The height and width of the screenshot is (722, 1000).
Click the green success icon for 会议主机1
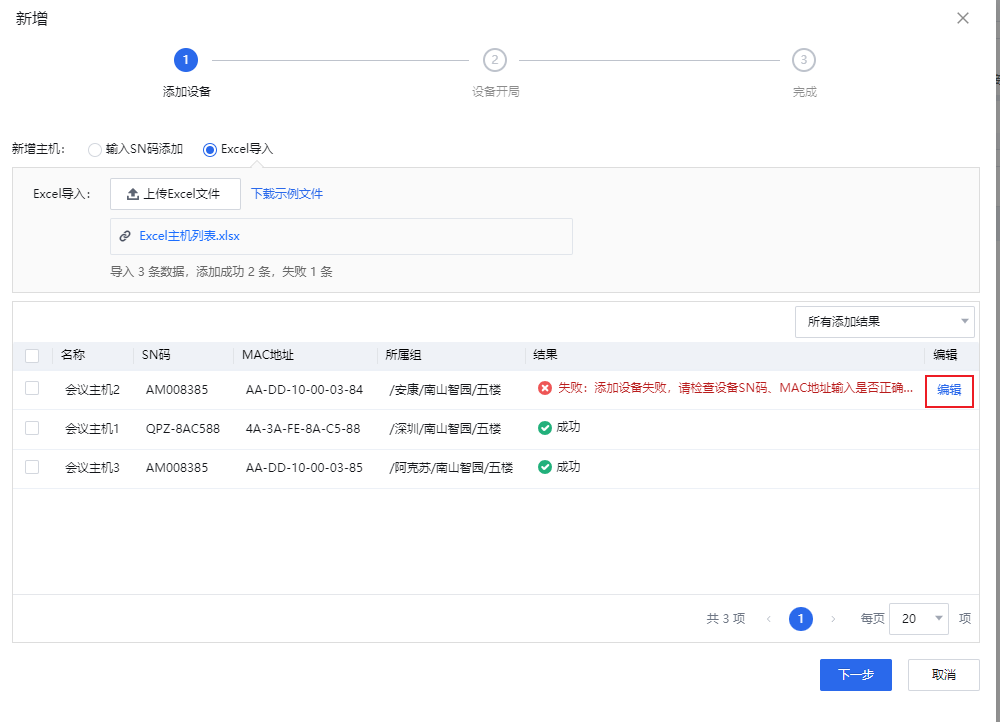[545, 428]
